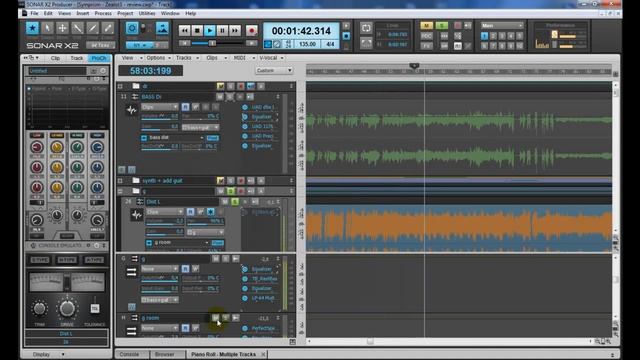Switch to the ProCh inspector tab
This screenshot has height=360, width=640.
point(99,58)
